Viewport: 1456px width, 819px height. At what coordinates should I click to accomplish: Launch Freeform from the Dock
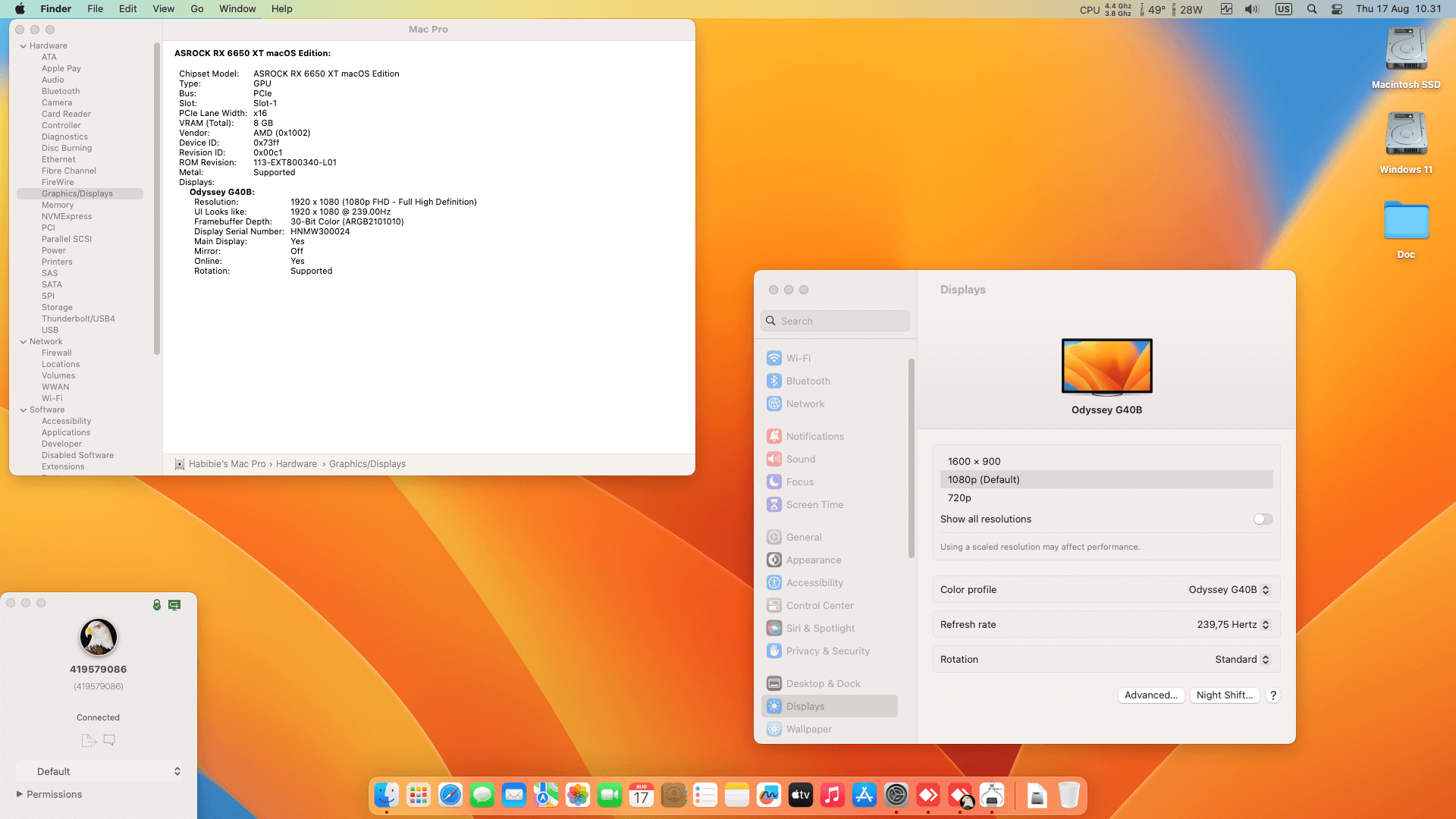(769, 795)
